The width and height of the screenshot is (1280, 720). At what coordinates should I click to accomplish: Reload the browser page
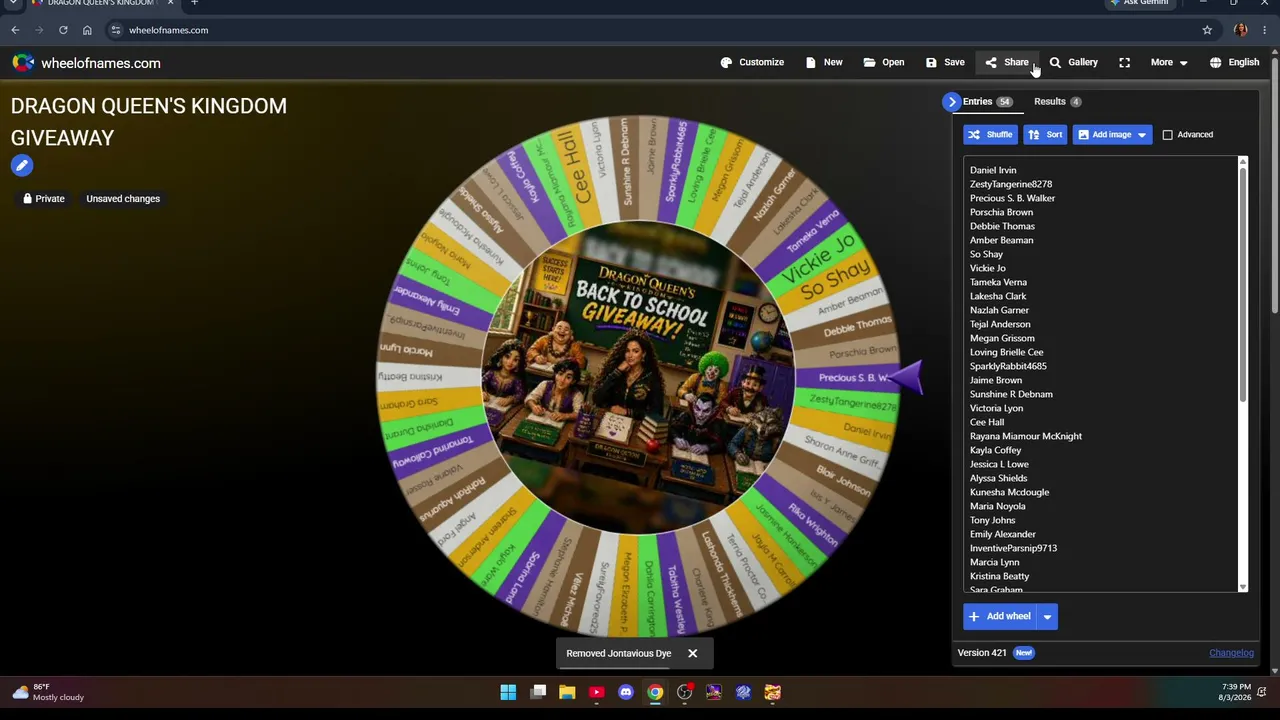63,30
